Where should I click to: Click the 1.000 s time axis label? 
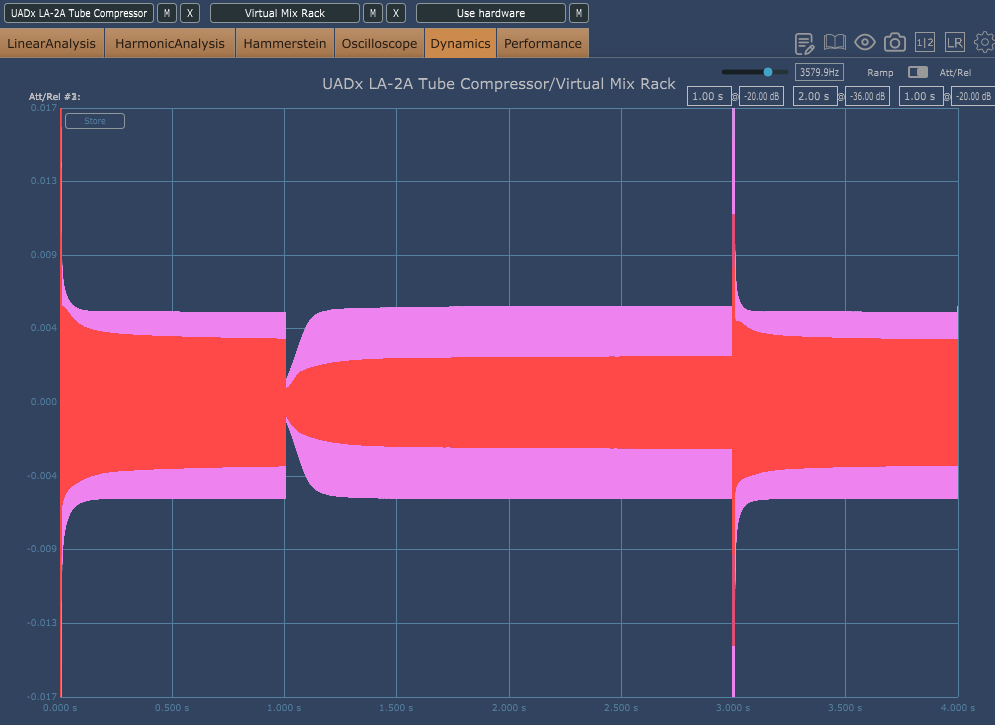point(284,708)
